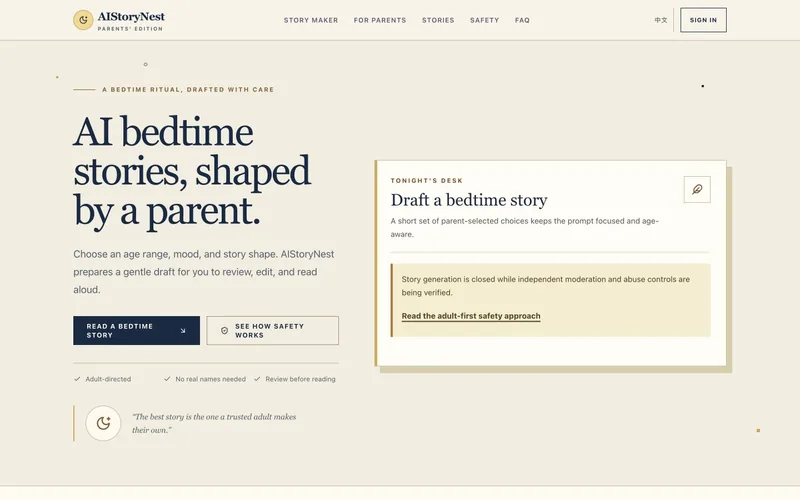
Task: Click the Draft a bedtime story heading
Action: coord(469,200)
